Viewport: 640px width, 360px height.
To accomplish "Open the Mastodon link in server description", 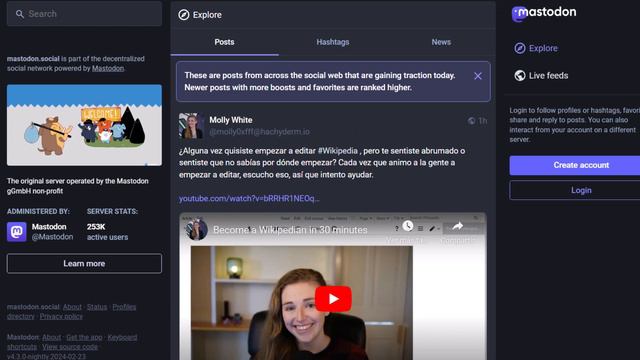I will click(x=108, y=69).
